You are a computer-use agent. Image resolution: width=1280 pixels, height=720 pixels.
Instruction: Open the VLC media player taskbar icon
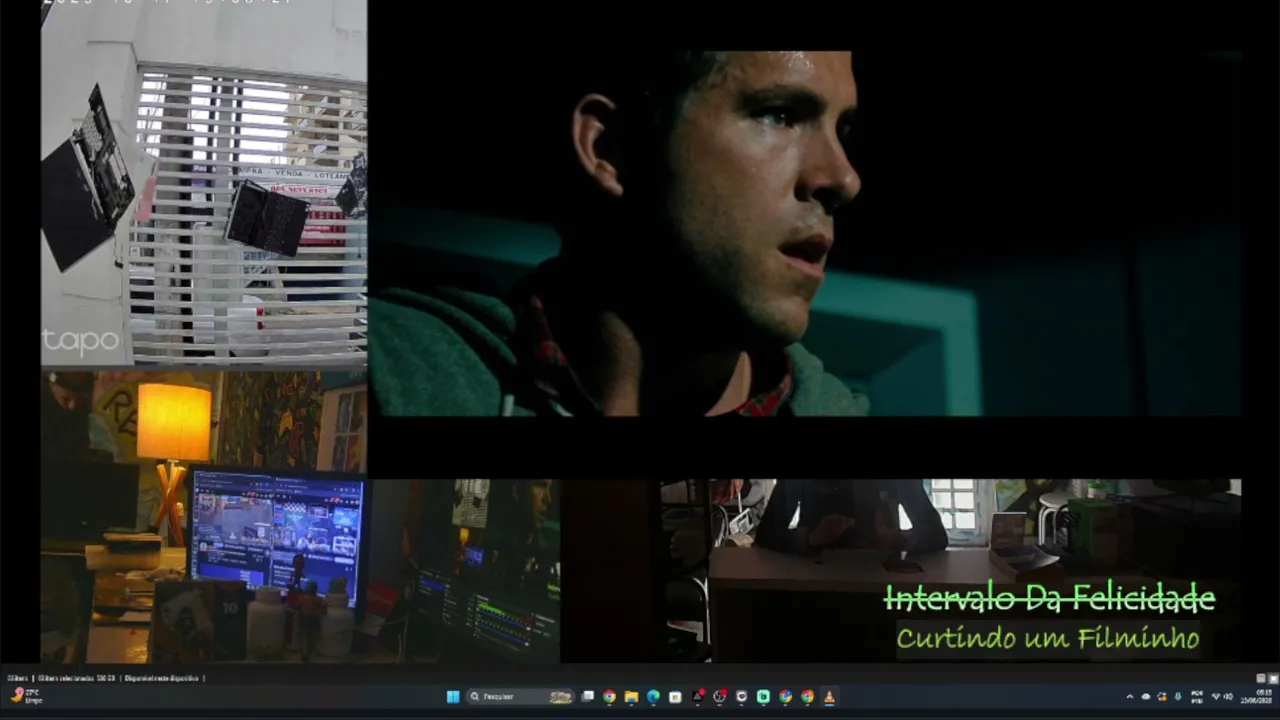829,697
